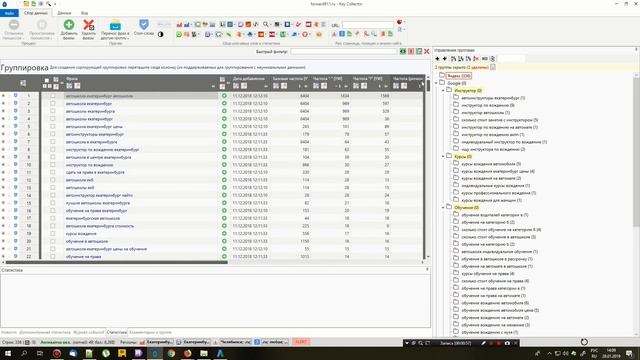Viewport: 640px width, 360px height.
Task: Click the green round chat icon in ribbon
Action: coord(179,34)
